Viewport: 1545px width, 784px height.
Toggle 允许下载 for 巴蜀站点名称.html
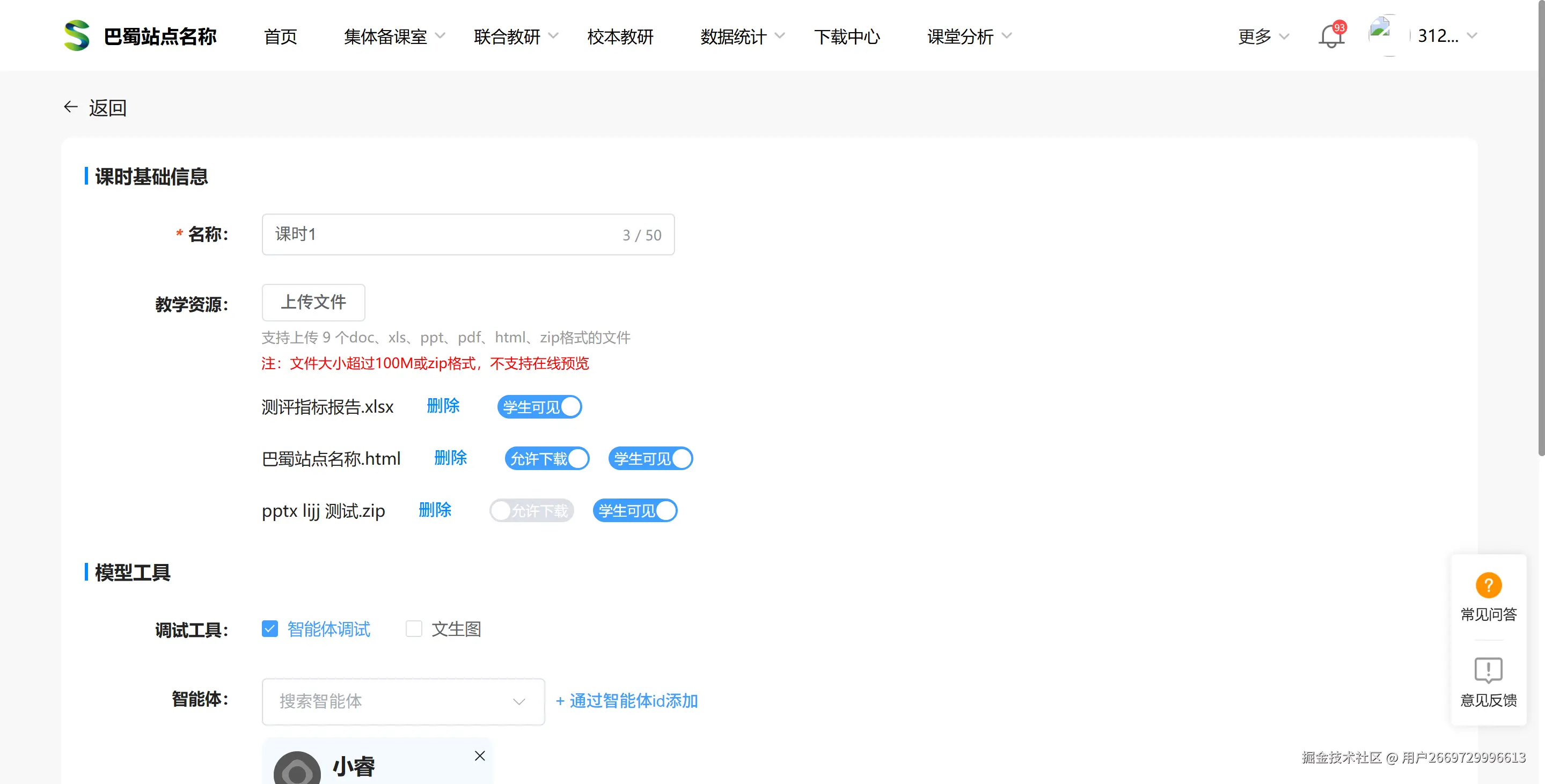pyautogui.click(x=547, y=458)
